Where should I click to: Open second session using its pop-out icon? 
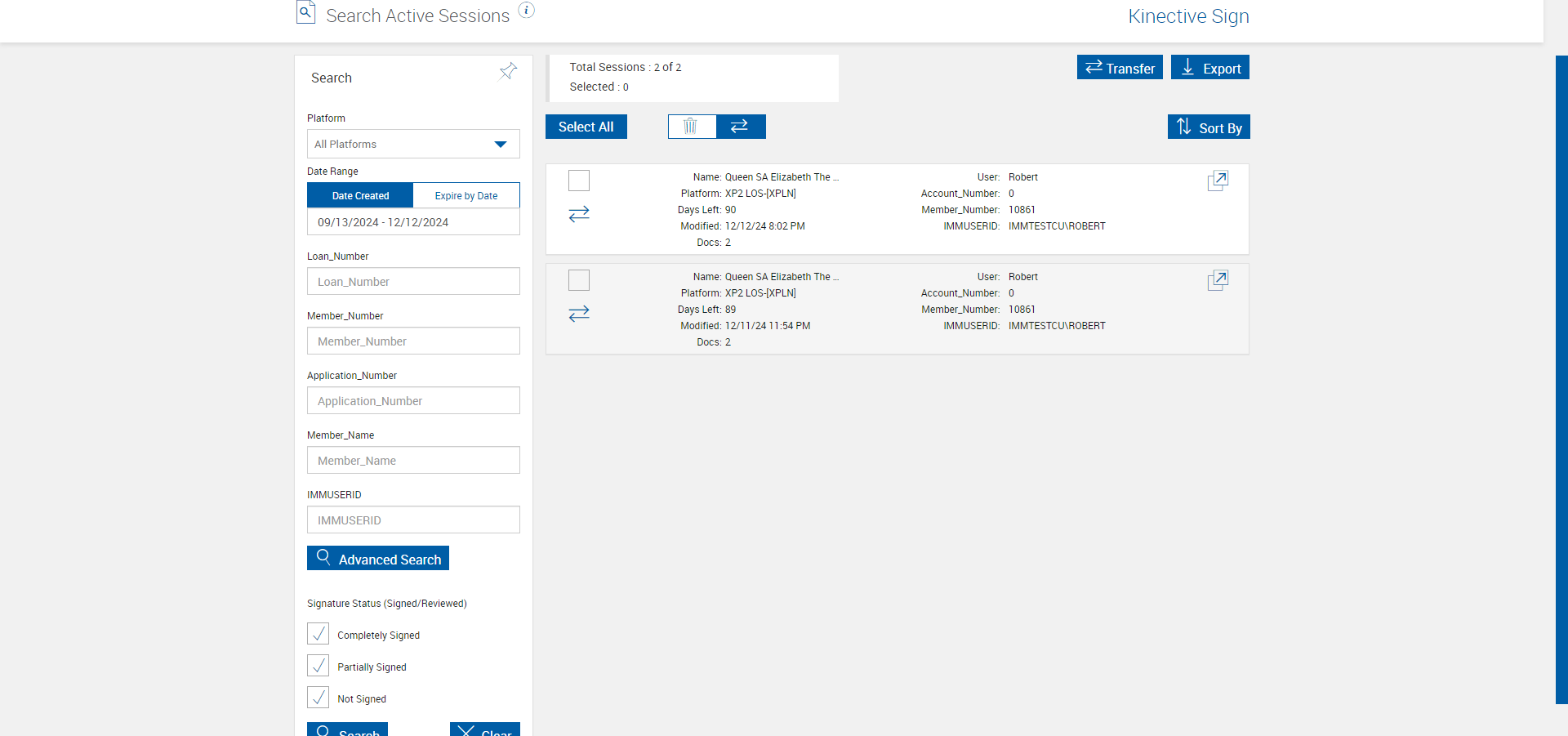tap(1218, 280)
